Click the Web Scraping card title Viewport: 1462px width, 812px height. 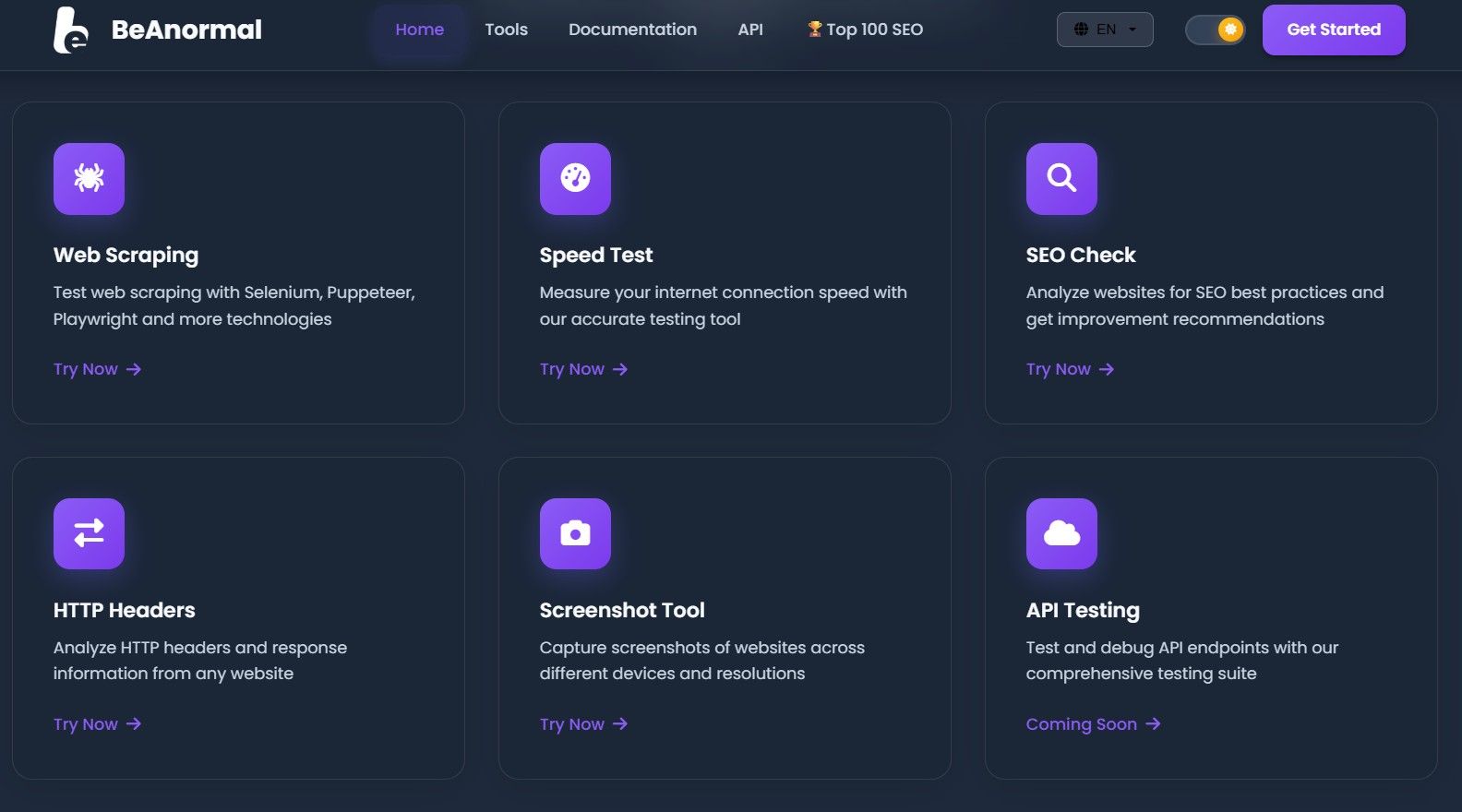pos(126,255)
